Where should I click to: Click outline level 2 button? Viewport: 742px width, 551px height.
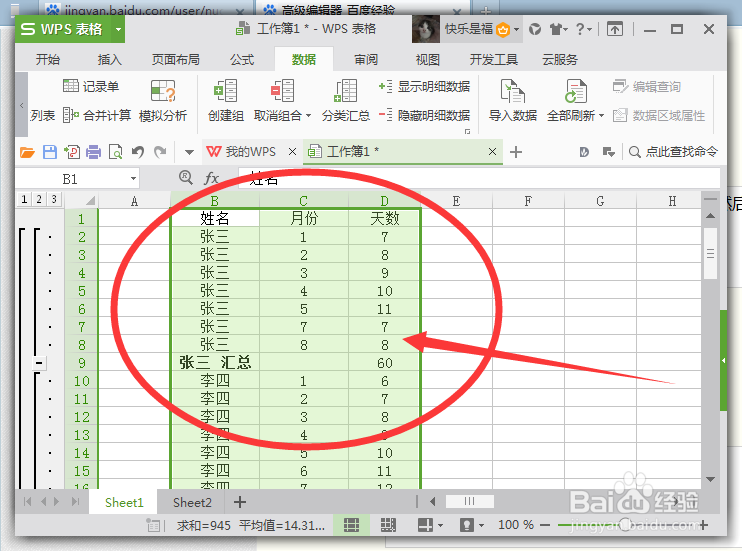point(39,199)
